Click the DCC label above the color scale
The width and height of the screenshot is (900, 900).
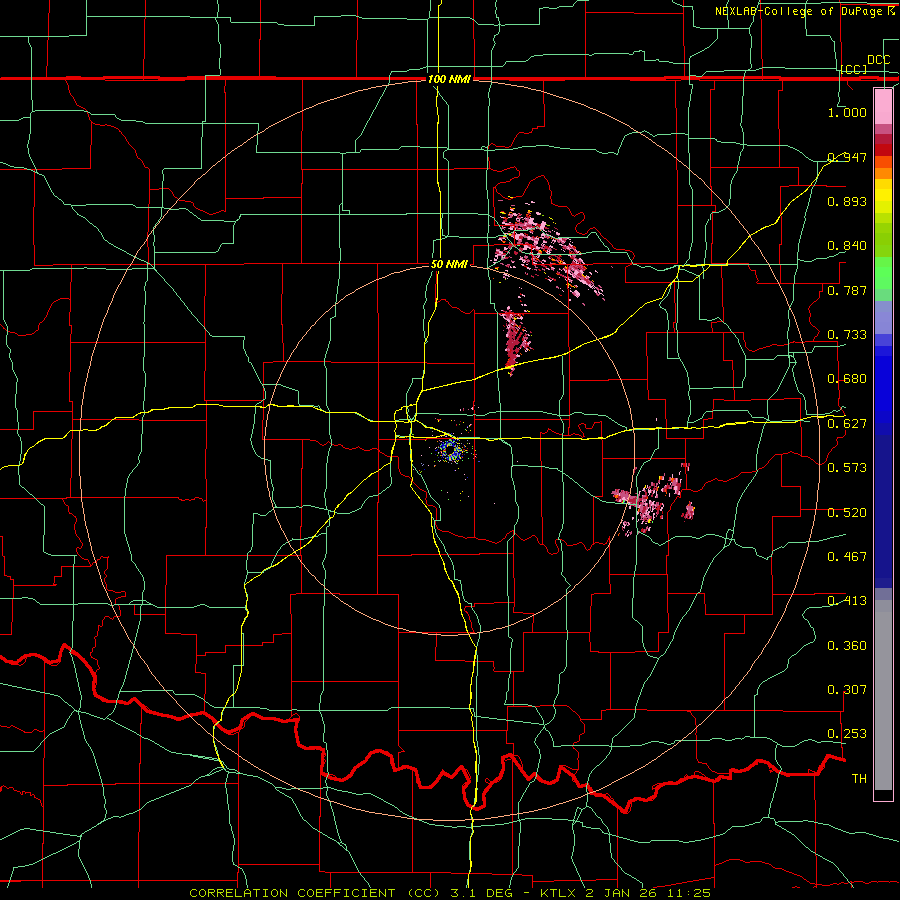coord(878,60)
